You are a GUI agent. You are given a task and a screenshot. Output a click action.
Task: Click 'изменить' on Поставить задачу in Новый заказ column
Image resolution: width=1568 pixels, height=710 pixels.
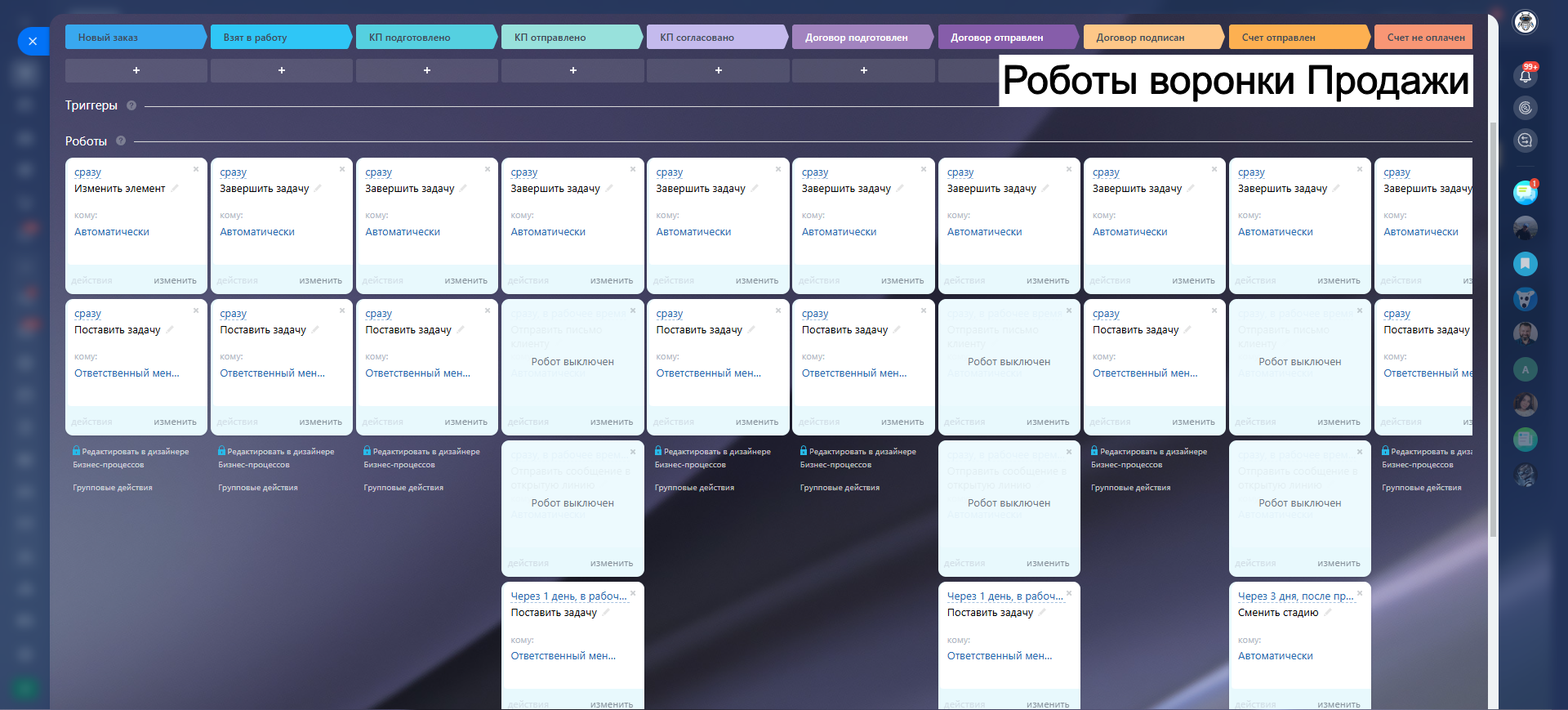175,422
